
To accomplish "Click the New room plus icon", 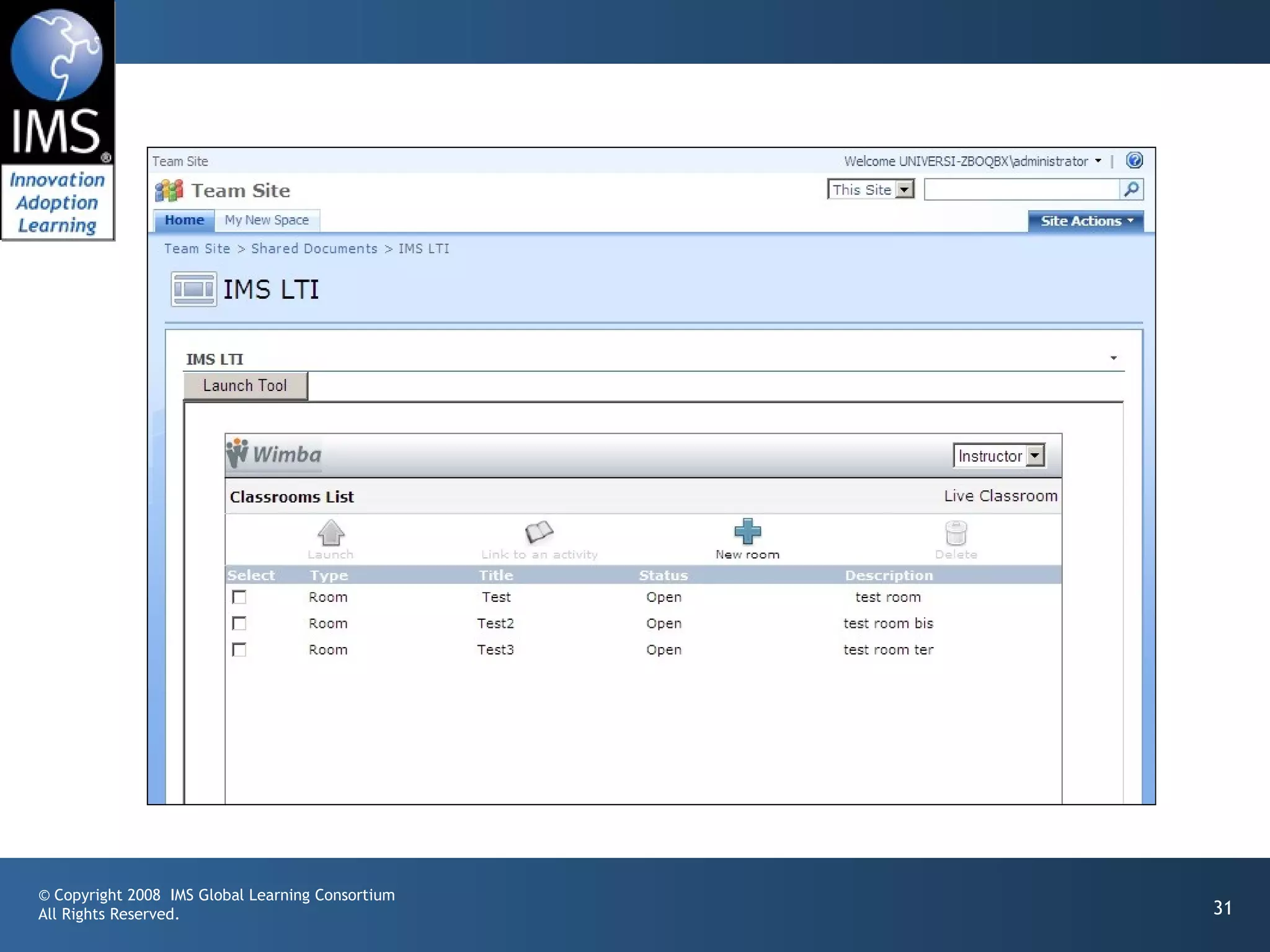I will [x=747, y=531].
